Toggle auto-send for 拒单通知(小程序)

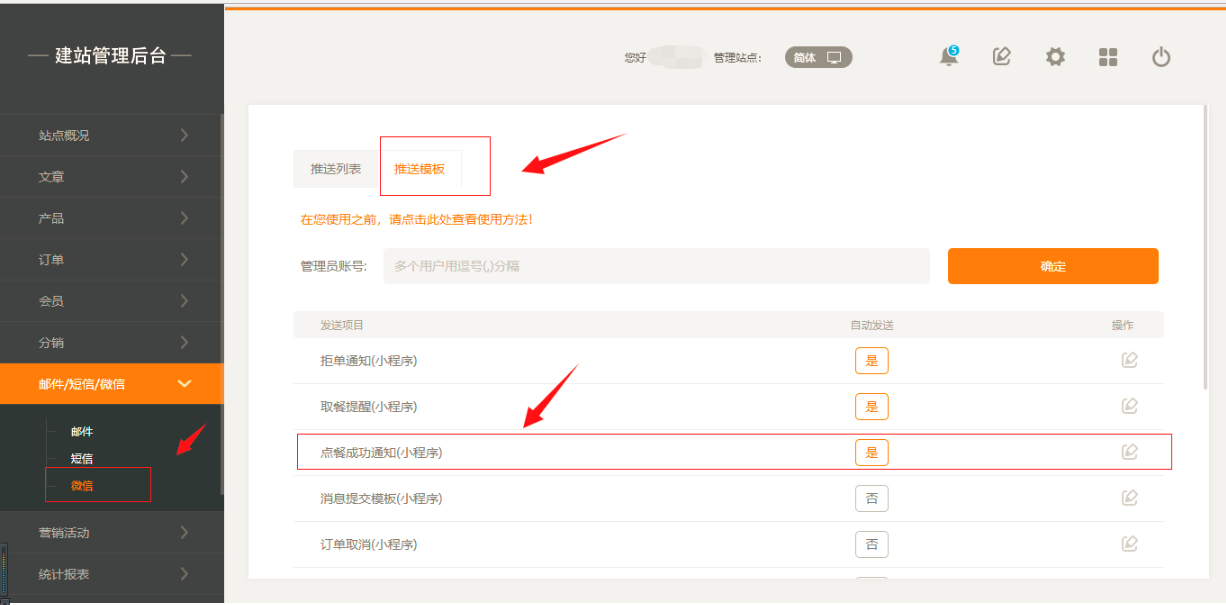(x=871, y=360)
